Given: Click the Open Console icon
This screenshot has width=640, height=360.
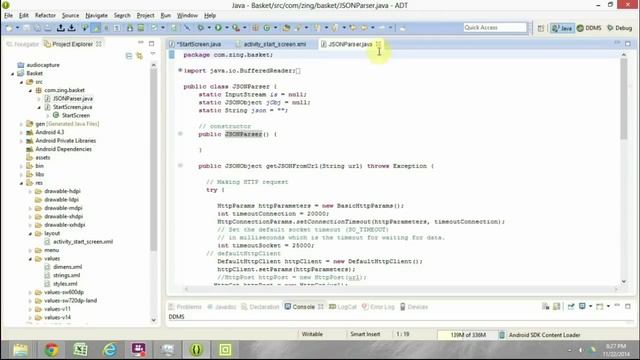Looking at the screenshot, I should tap(600, 307).
